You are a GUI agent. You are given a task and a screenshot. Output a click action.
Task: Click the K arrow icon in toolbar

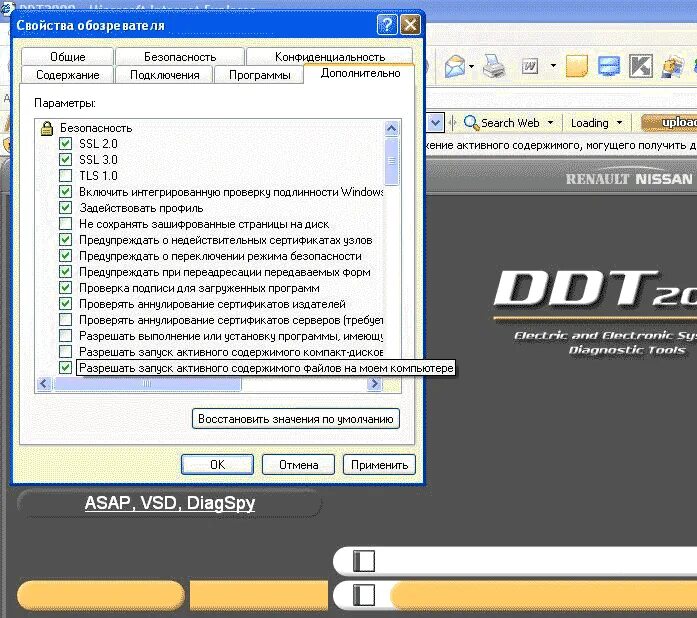click(x=641, y=66)
